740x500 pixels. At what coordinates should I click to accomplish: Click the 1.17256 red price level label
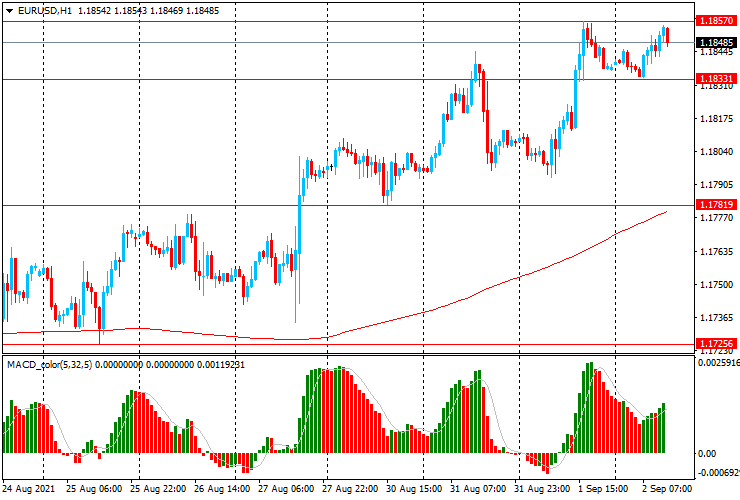pos(716,343)
